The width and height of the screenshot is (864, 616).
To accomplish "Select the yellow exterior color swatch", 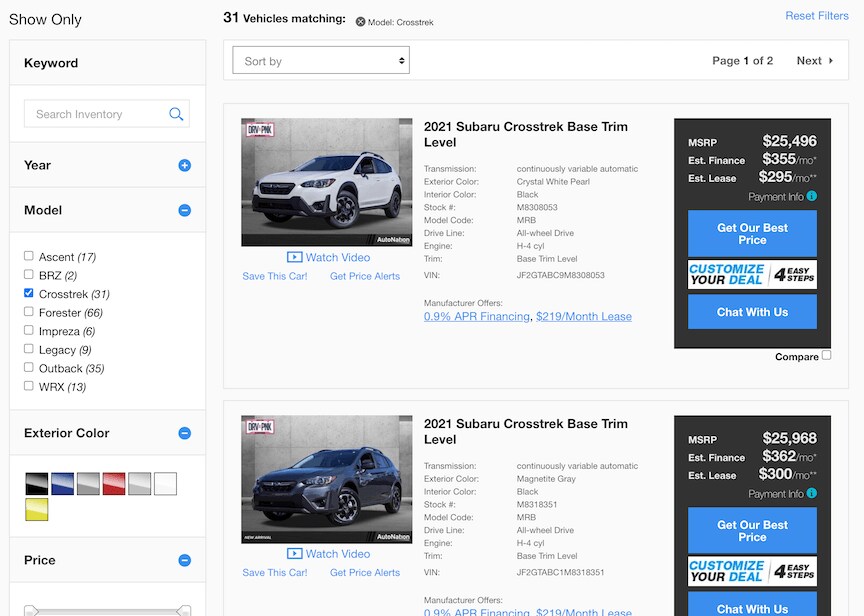I will point(37,510).
